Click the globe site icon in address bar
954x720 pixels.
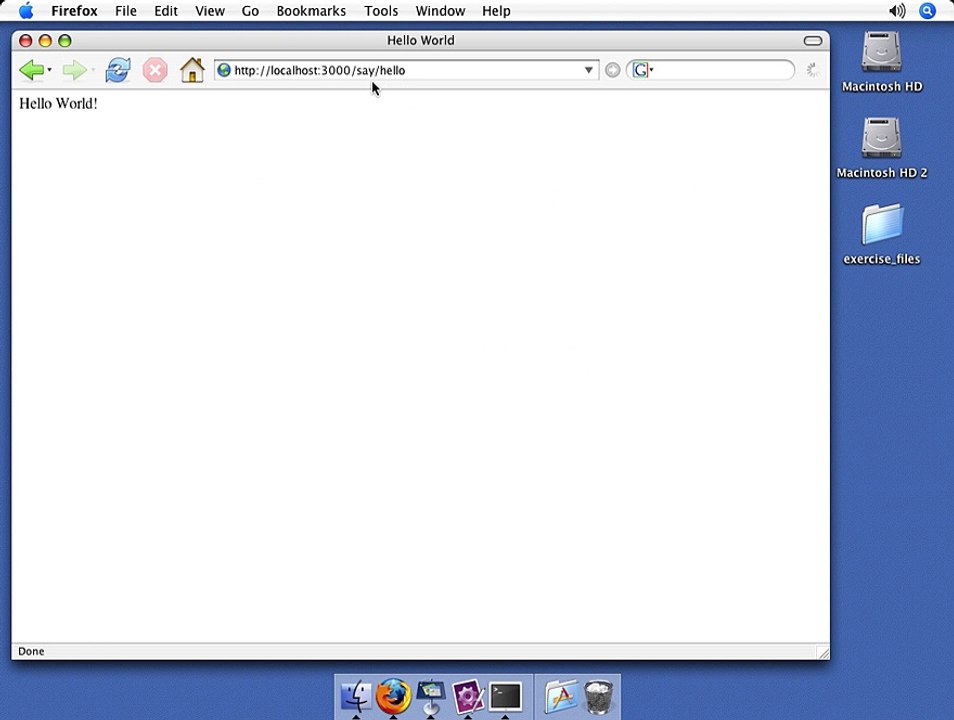click(x=224, y=70)
